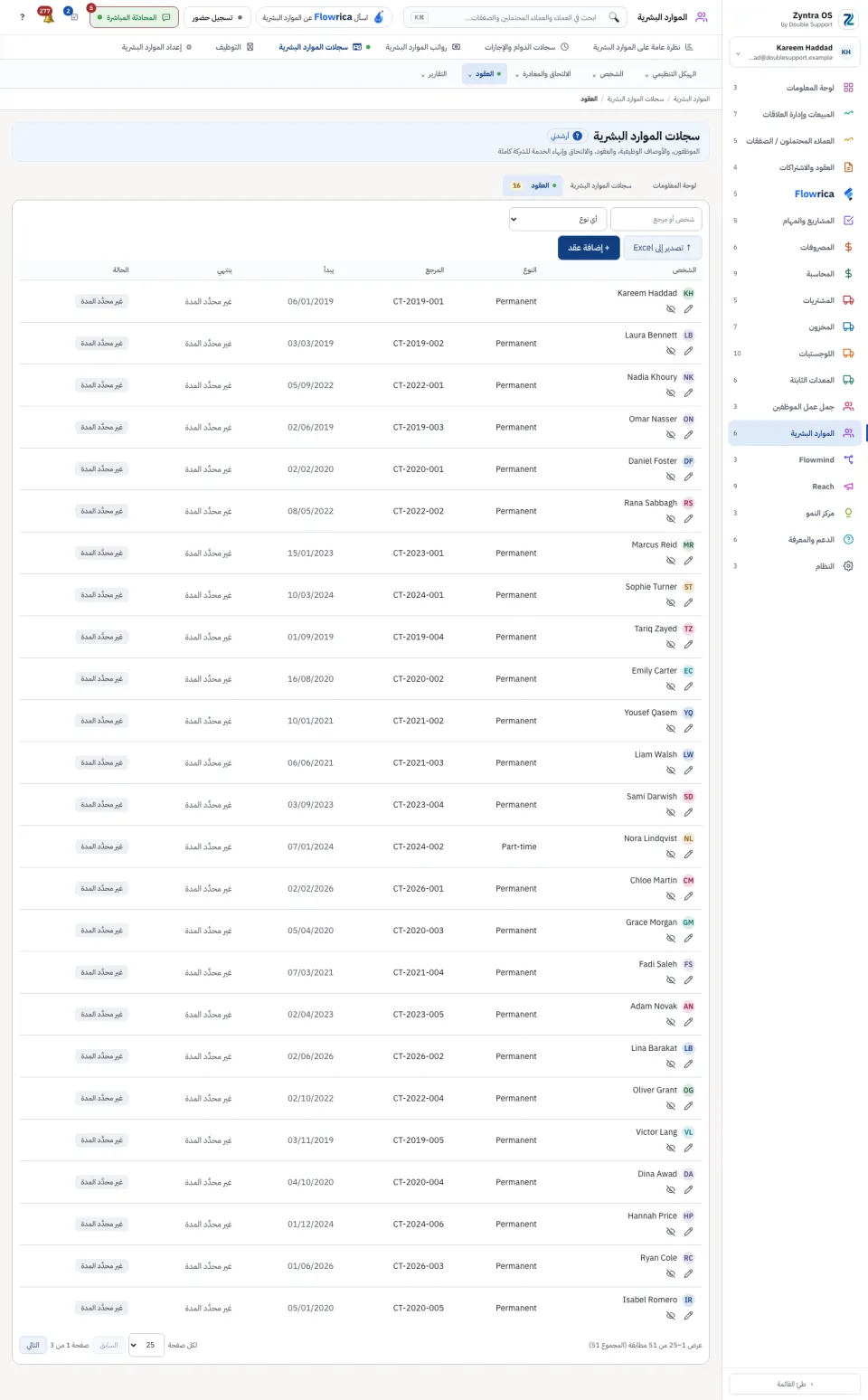Edit Nora Lindqvist's part-time contract
The image size is (868, 1400).
point(688,854)
